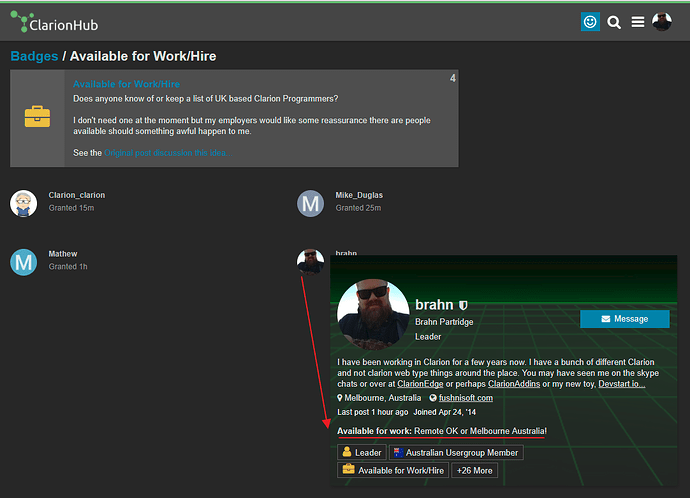
Task: Click Clarion_clarion user avatar
Action: (23, 203)
